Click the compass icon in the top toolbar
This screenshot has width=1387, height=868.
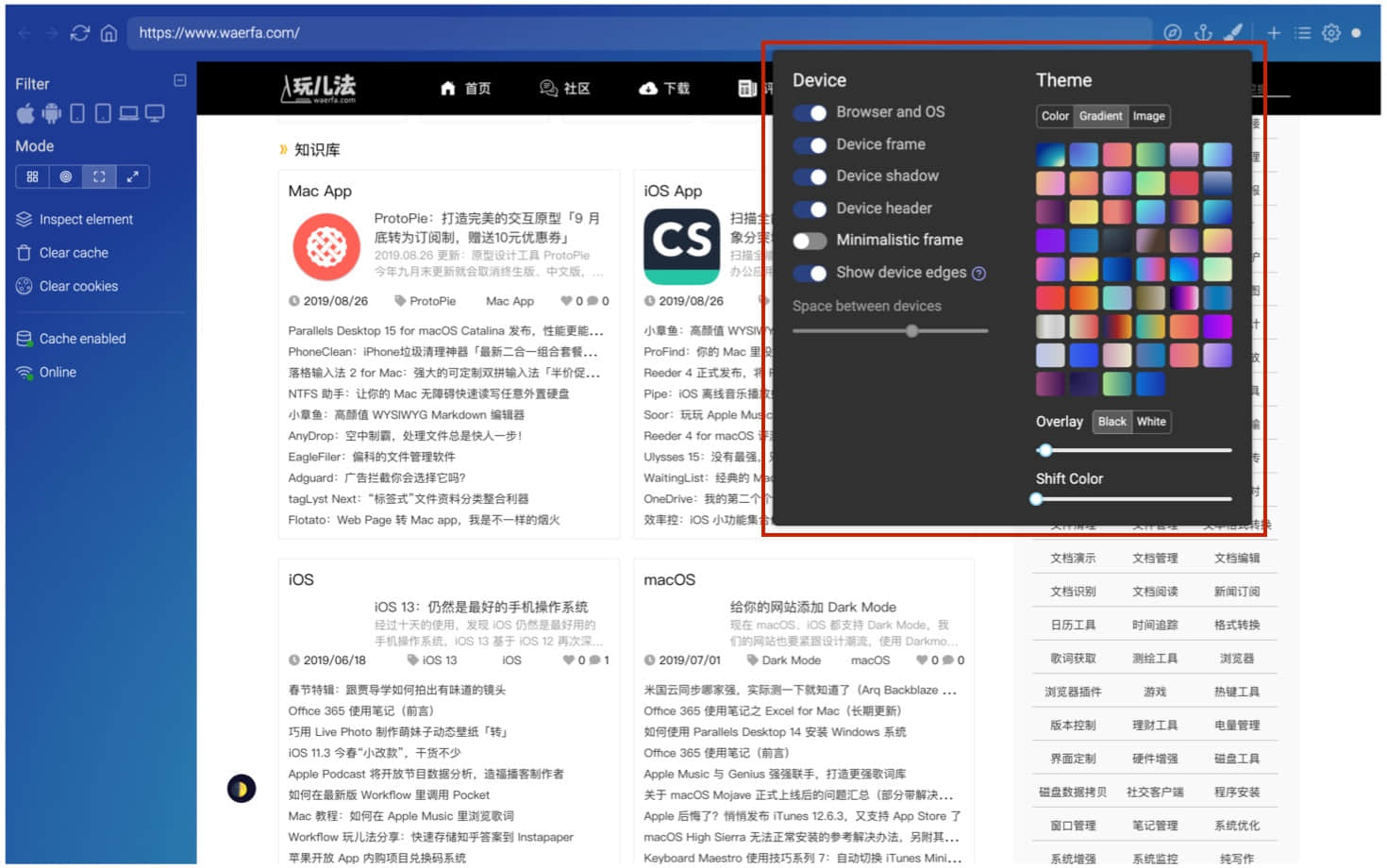[1172, 33]
